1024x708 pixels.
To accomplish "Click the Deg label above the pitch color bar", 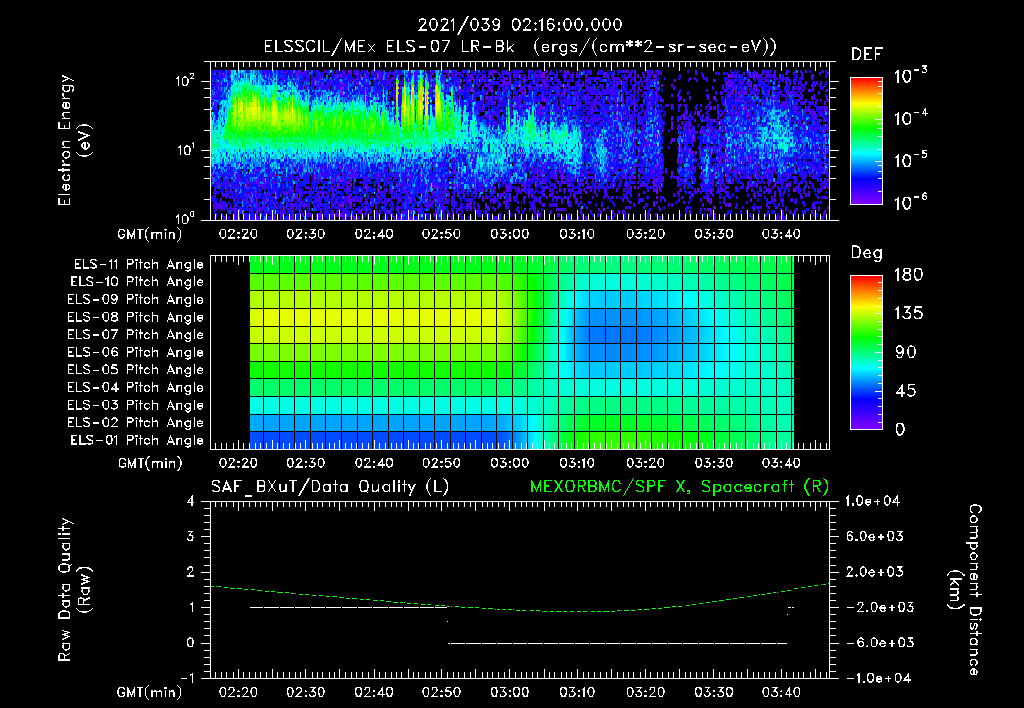I will tap(867, 253).
